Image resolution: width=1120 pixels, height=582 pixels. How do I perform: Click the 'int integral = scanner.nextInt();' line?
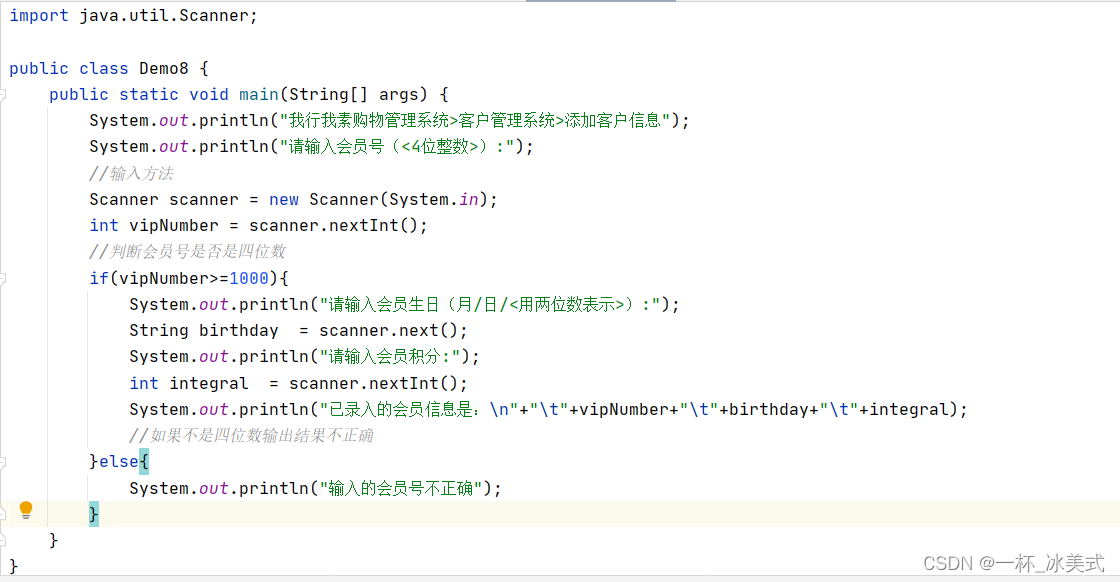299,383
